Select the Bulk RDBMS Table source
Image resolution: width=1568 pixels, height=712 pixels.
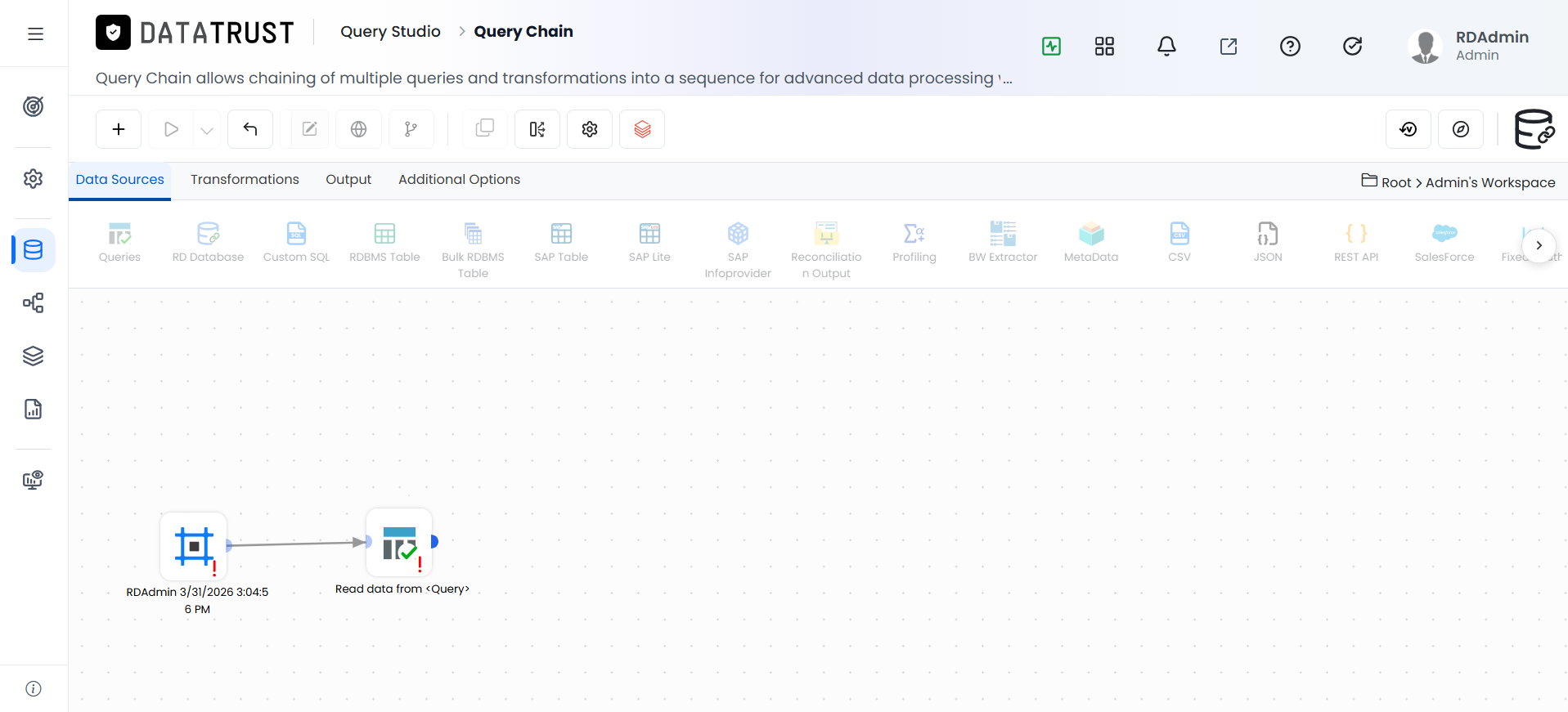point(473,250)
